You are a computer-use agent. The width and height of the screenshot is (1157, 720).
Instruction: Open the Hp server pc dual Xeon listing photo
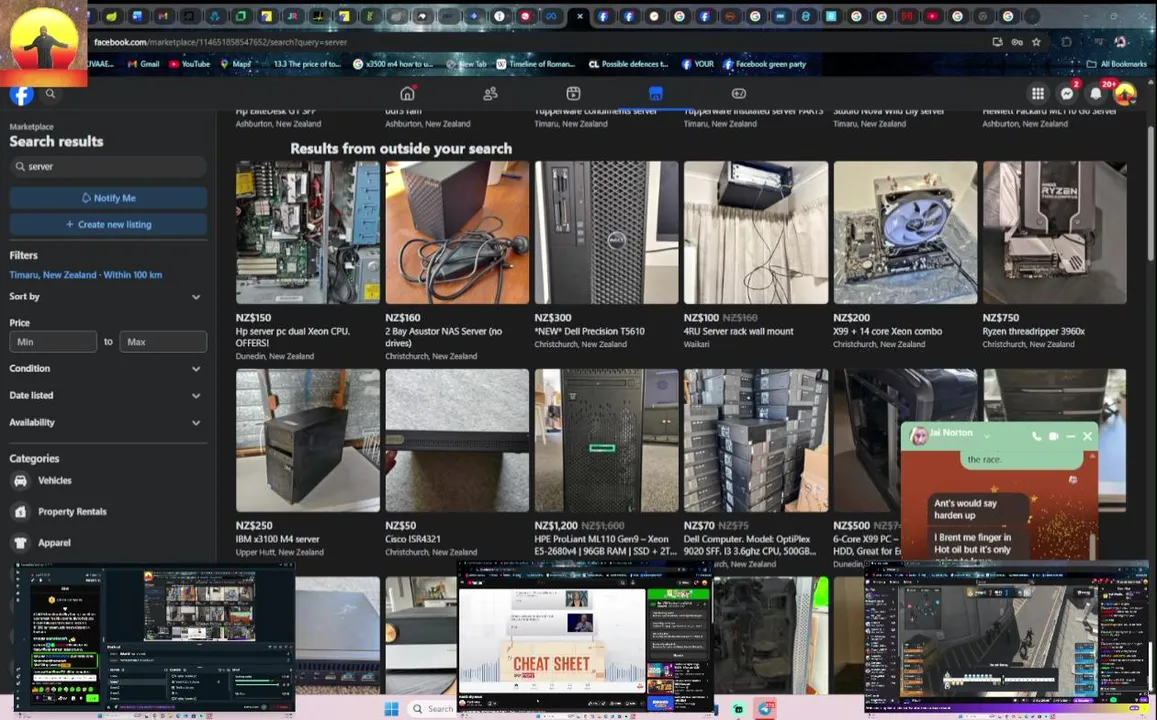pos(308,232)
